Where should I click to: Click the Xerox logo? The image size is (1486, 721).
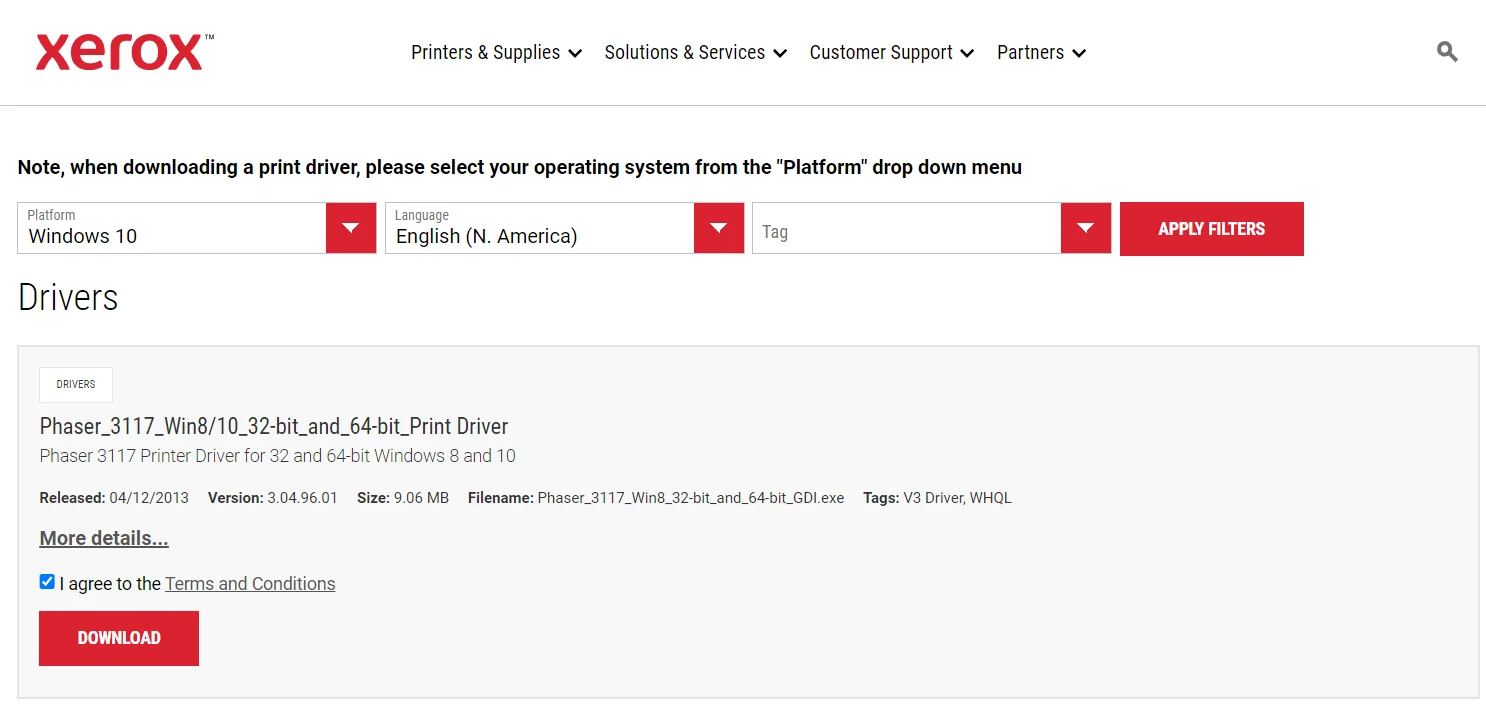pos(124,52)
